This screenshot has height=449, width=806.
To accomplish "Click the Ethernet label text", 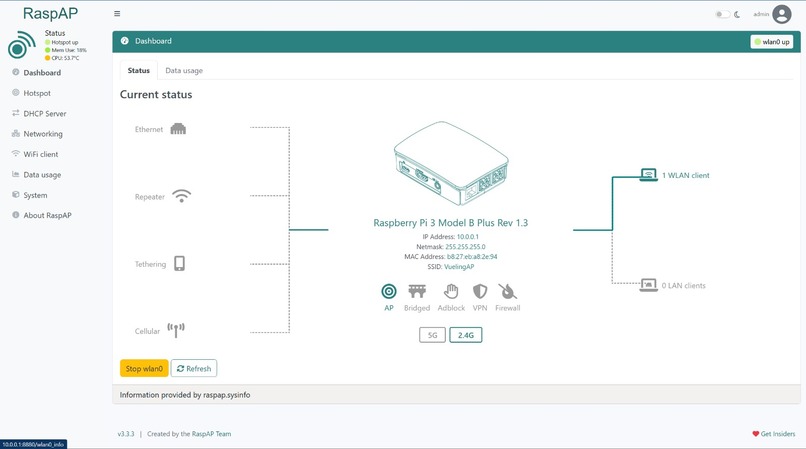I will [x=149, y=130].
